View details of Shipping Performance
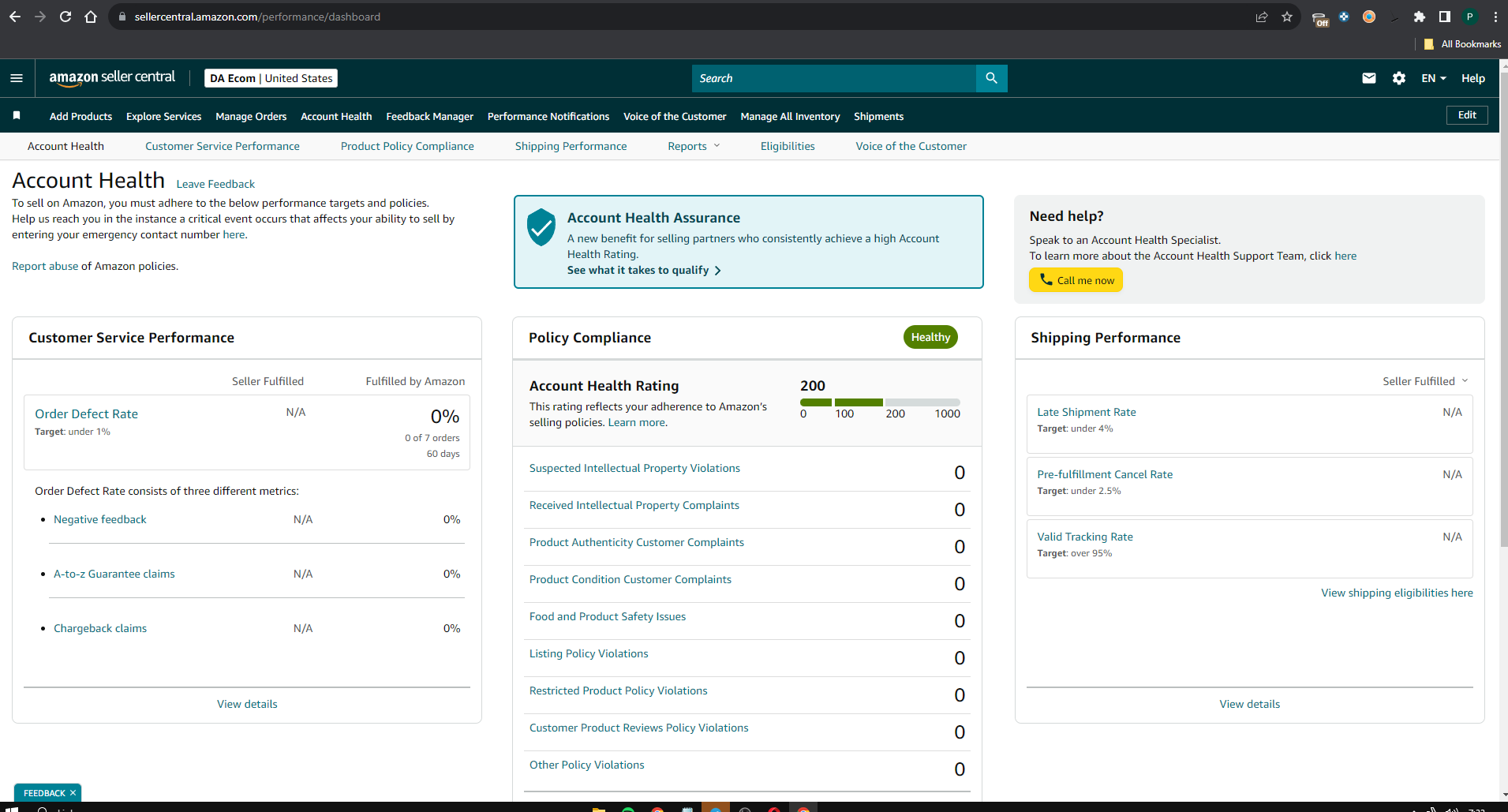Screen dimensions: 1508x812 tap(1250, 704)
